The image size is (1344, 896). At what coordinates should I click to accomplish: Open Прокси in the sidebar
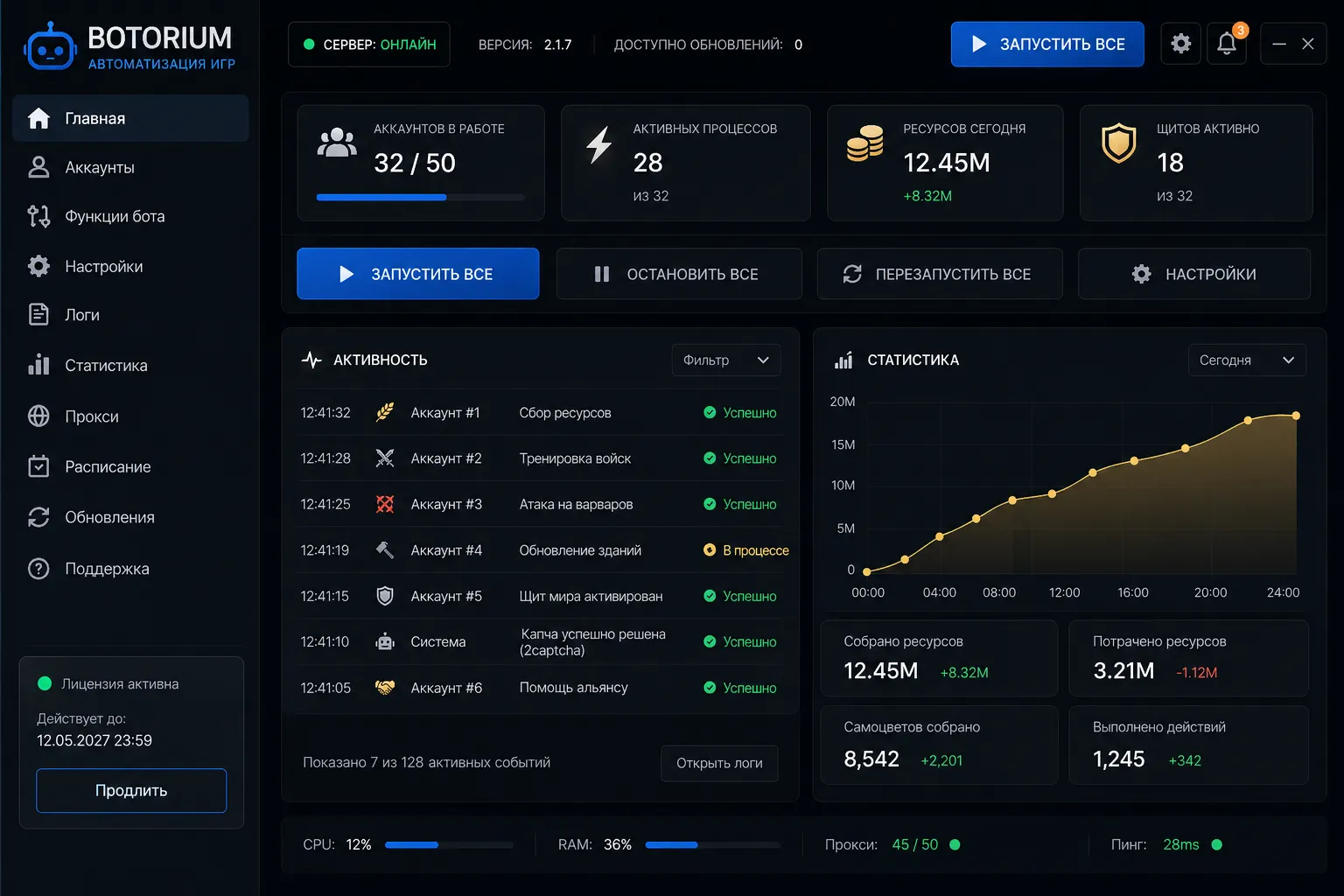pos(131,416)
